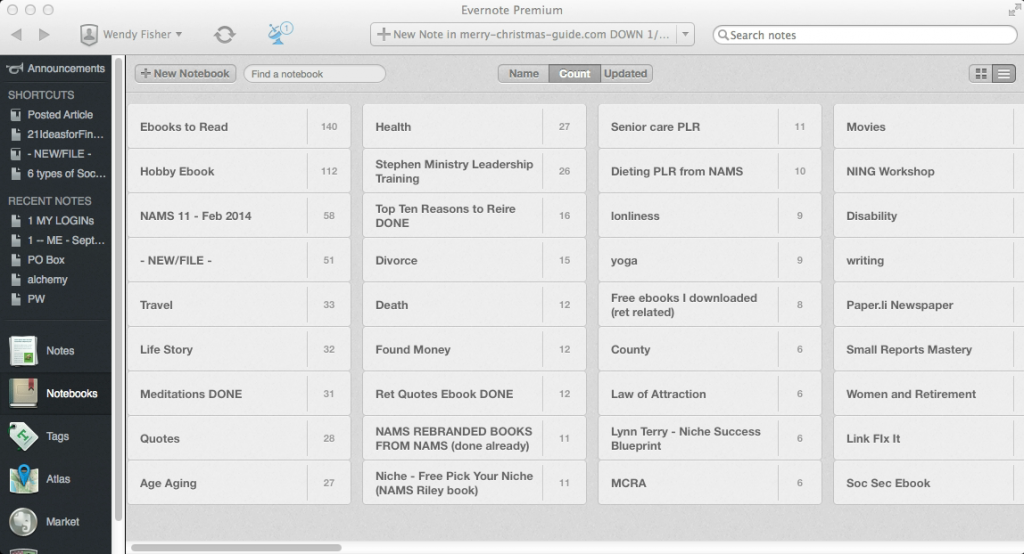Open the Ebooks to Read notebook
The image size is (1024, 554).
pos(239,127)
